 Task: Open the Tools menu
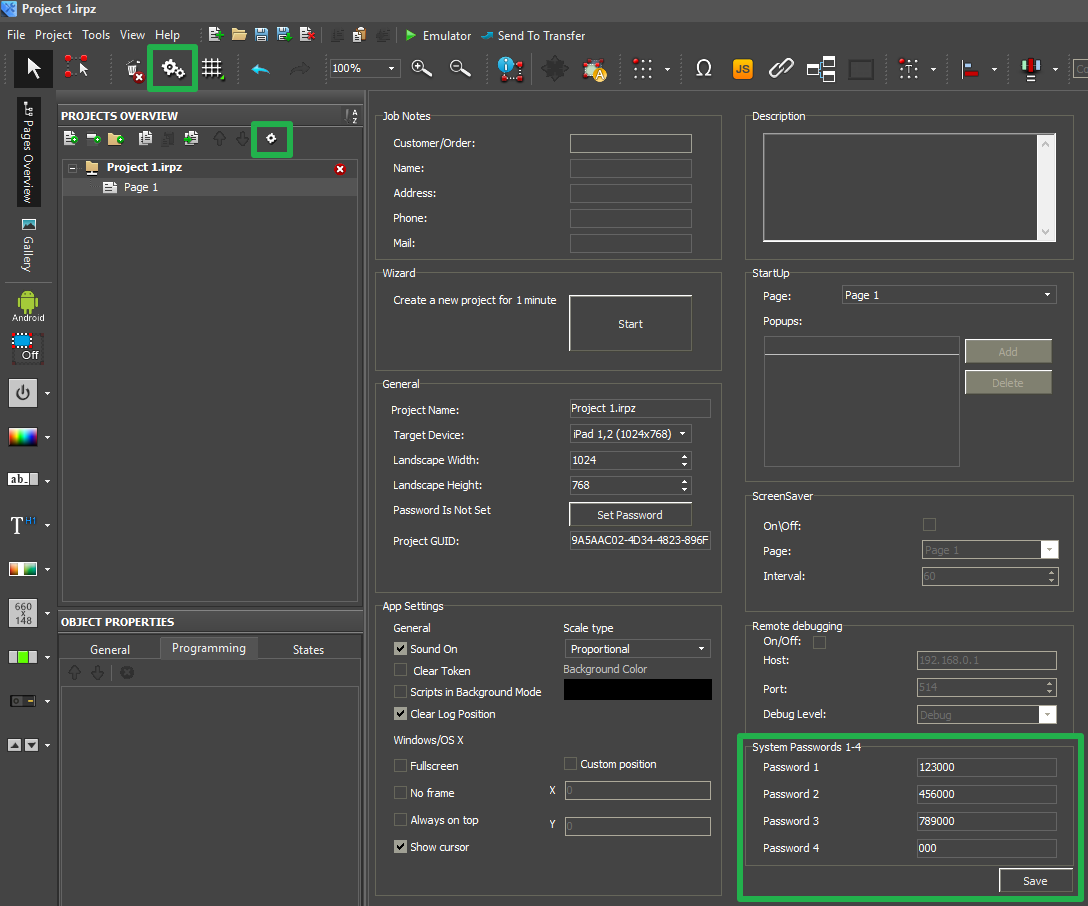tap(96, 35)
